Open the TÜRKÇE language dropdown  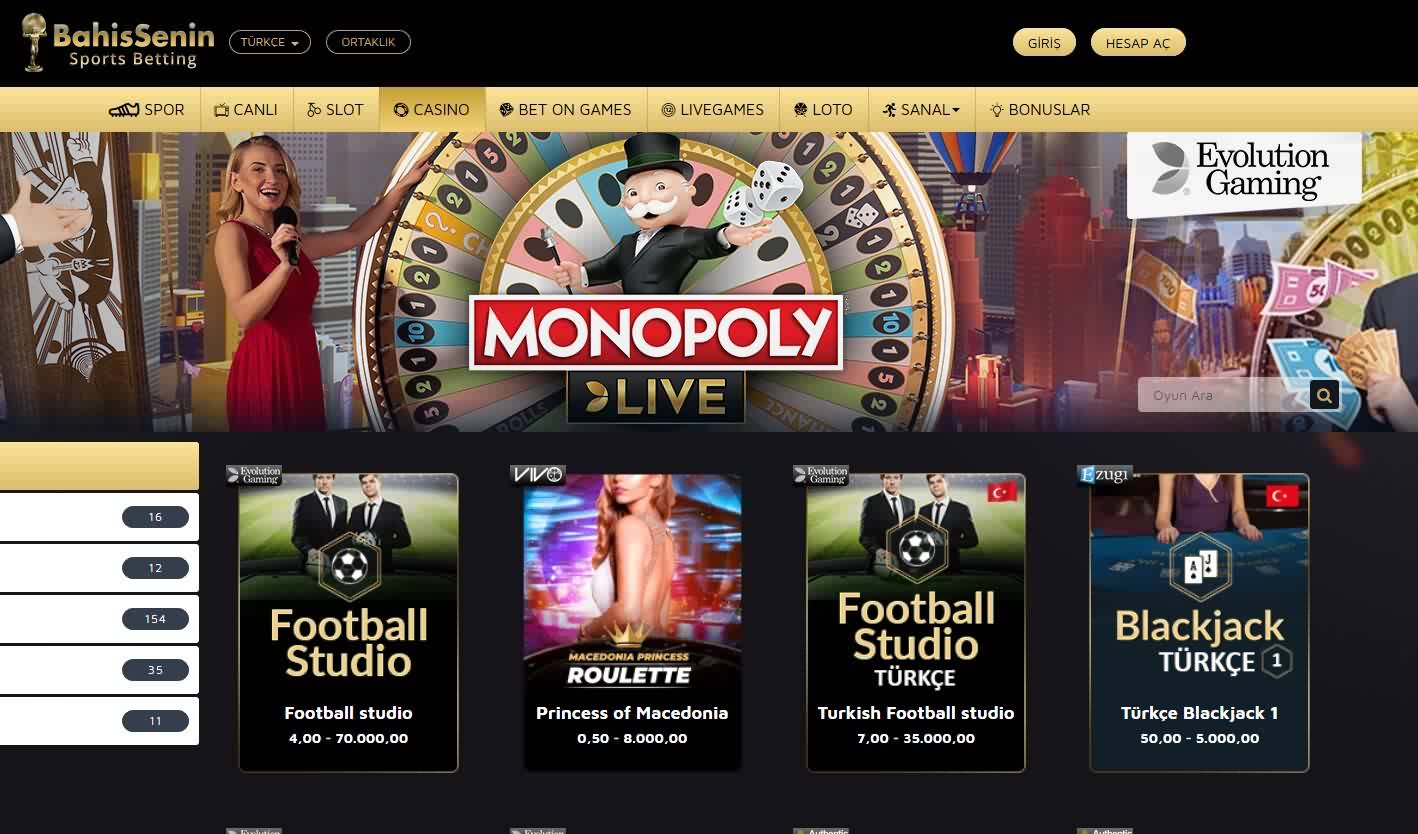pos(270,42)
